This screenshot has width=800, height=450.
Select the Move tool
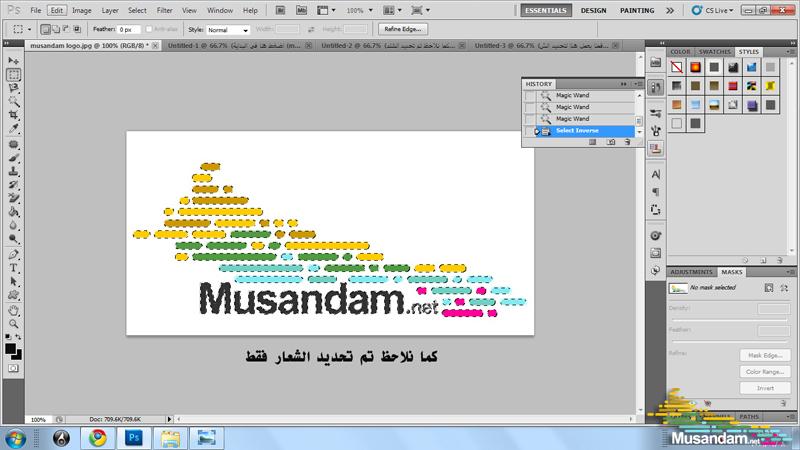point(13,61)
